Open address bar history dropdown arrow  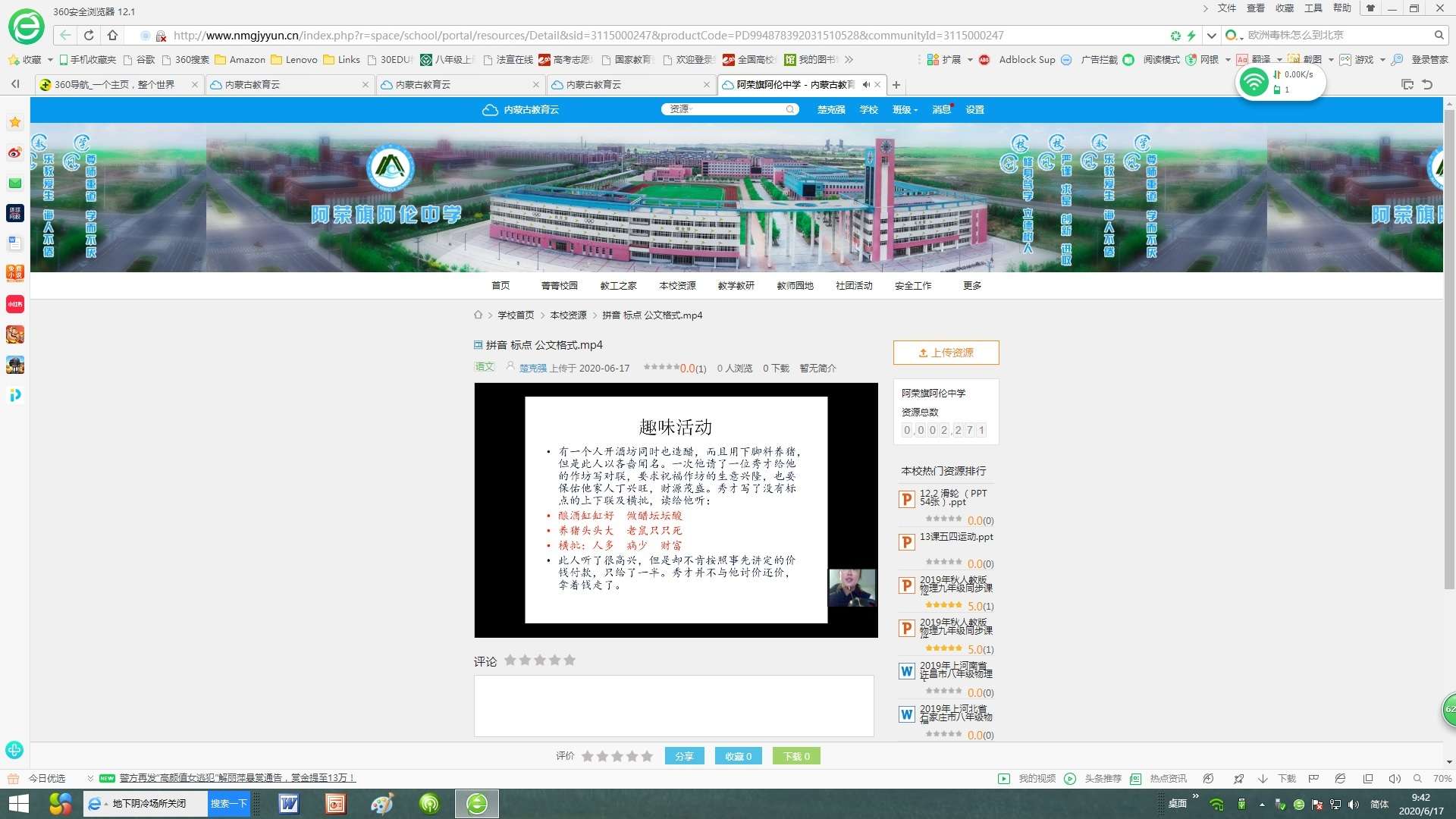[x=1211, y=35]
